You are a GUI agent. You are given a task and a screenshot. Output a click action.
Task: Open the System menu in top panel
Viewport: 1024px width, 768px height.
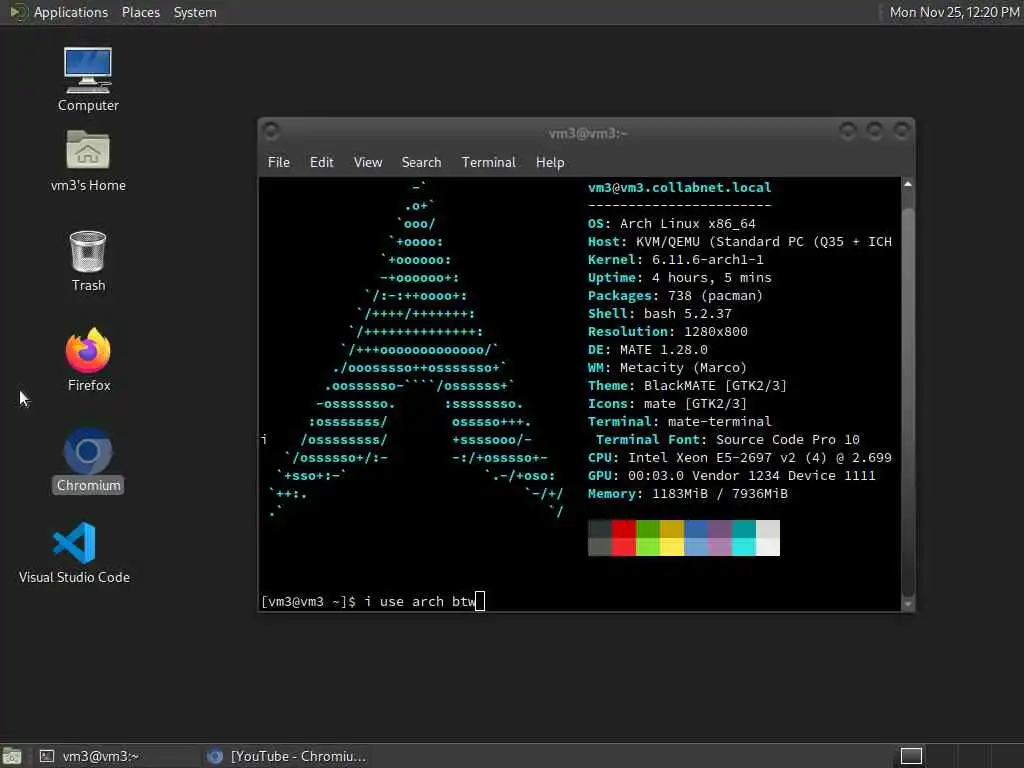(195, 12)
